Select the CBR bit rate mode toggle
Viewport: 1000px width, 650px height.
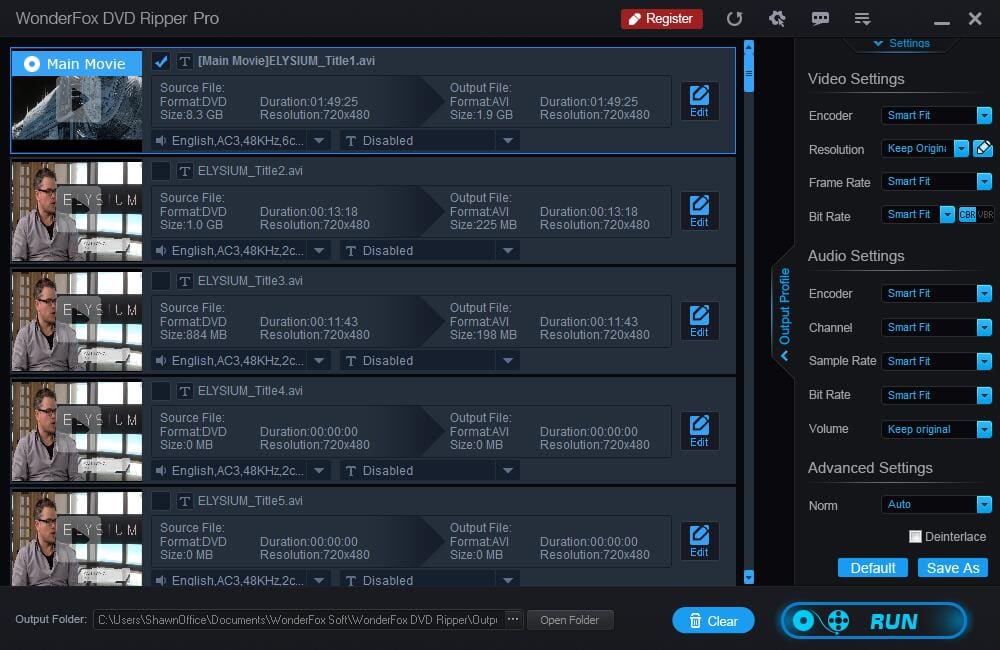pos(967,215)
